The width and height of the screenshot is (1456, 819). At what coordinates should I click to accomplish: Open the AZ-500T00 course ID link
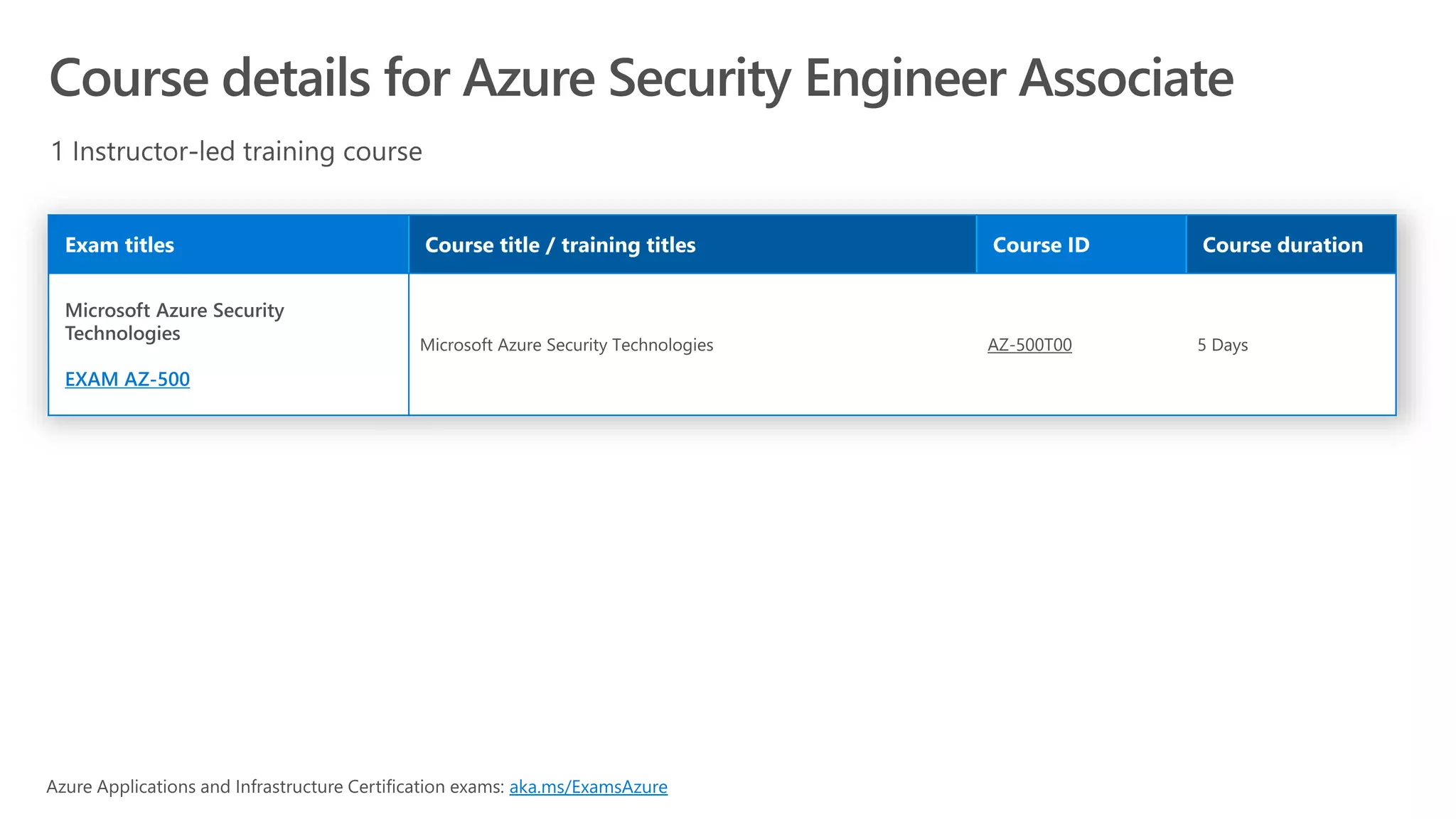click(x=1029, y=345)
